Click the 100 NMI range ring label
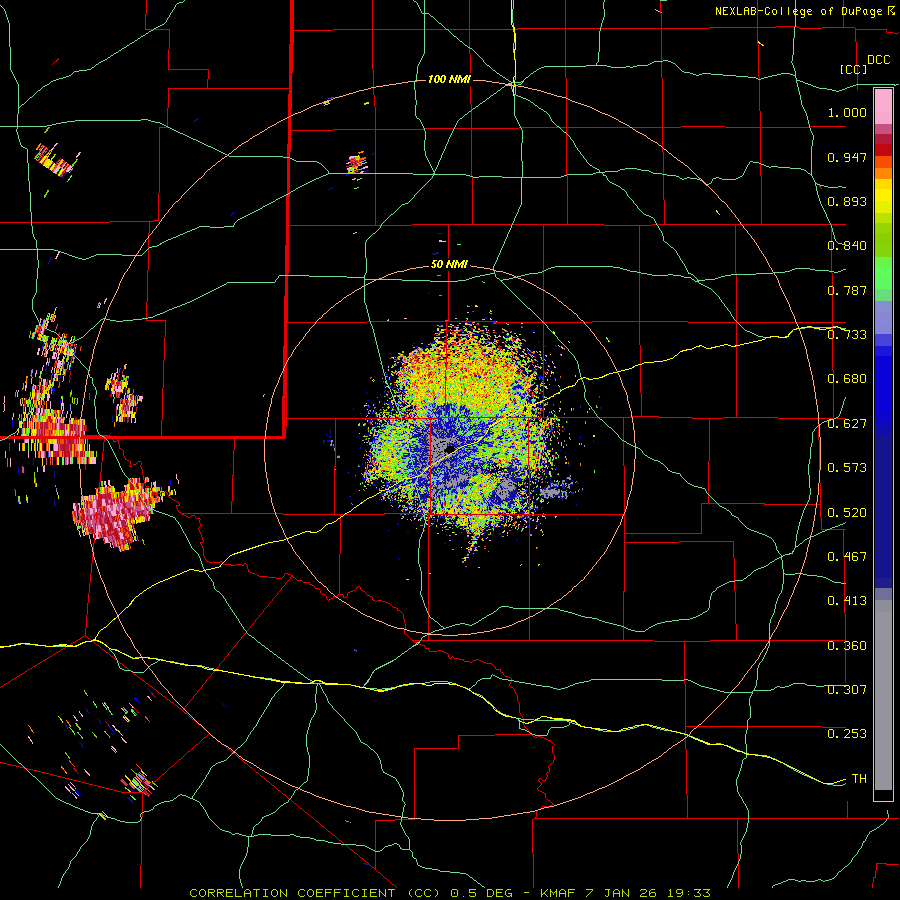The width and height of the screenshot is (900, 900). 449,79
